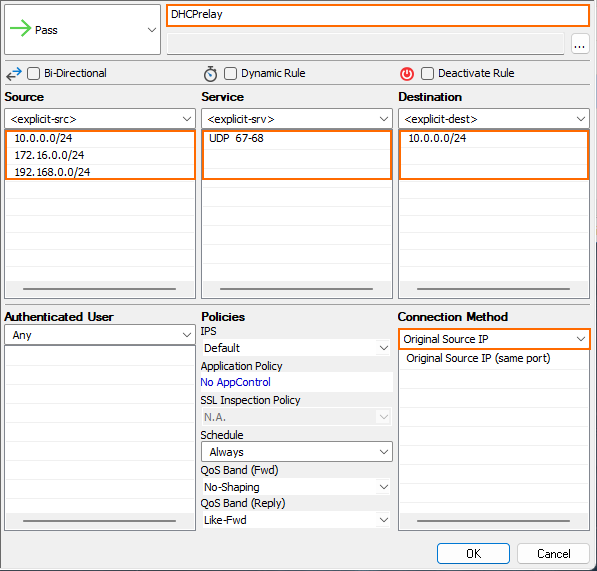The width and height of the screenshot is (597, 571).
Task: Expand the Authenticated User Any dropdown
Action: [100, 335]
